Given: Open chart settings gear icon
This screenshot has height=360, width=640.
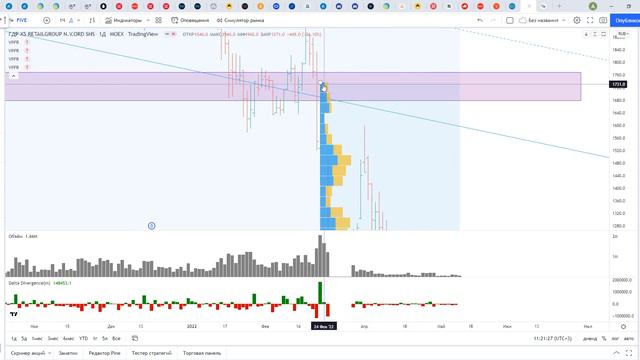Looking at the screenshot, I should click(577, 20).
